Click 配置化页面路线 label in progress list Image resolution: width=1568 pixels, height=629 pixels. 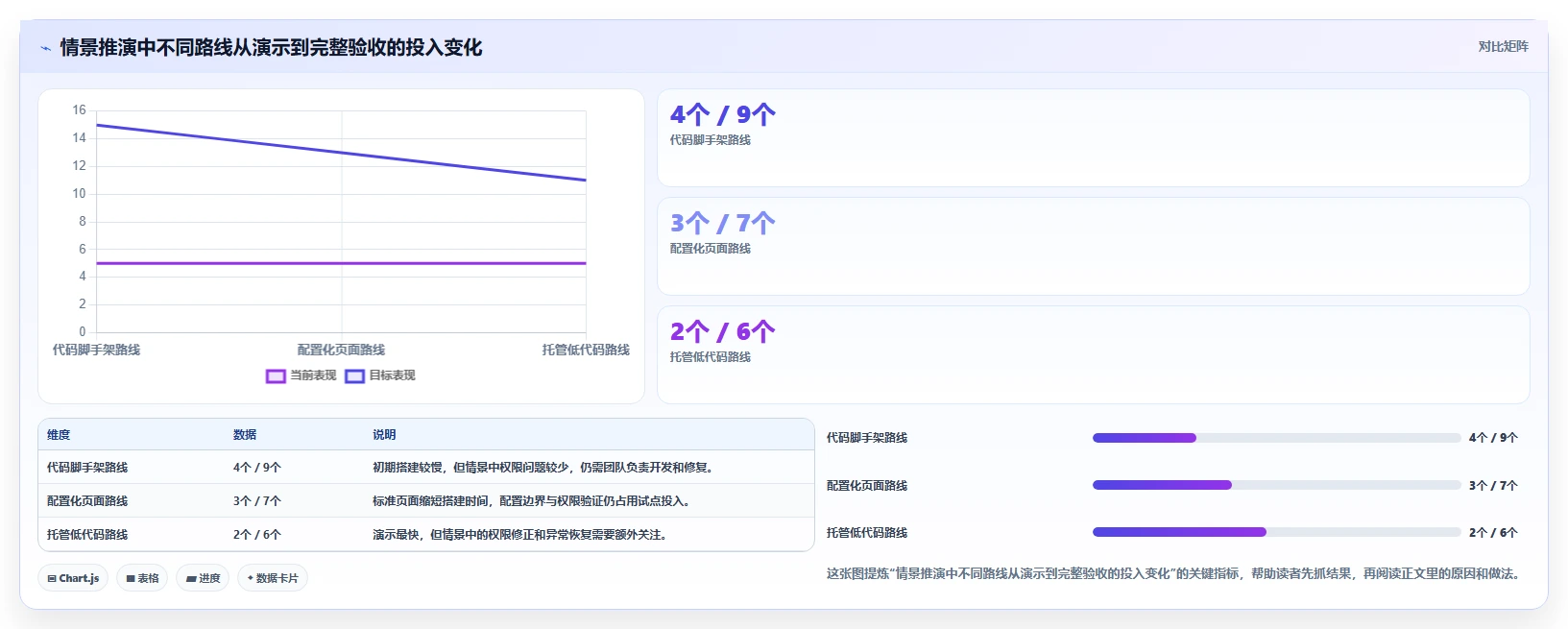pos(867,486)
